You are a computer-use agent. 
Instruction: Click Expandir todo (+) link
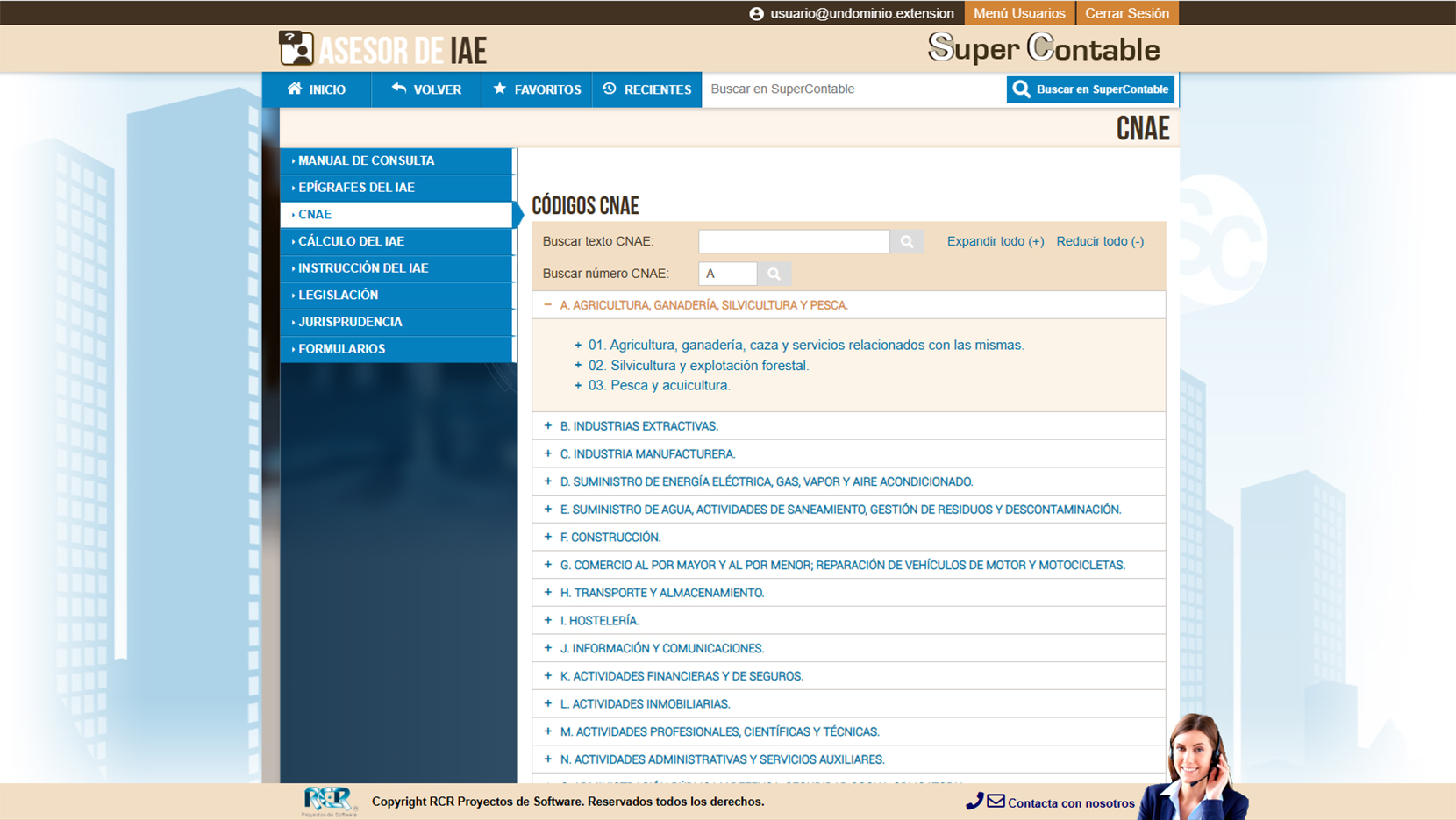[x=996, y=241]
